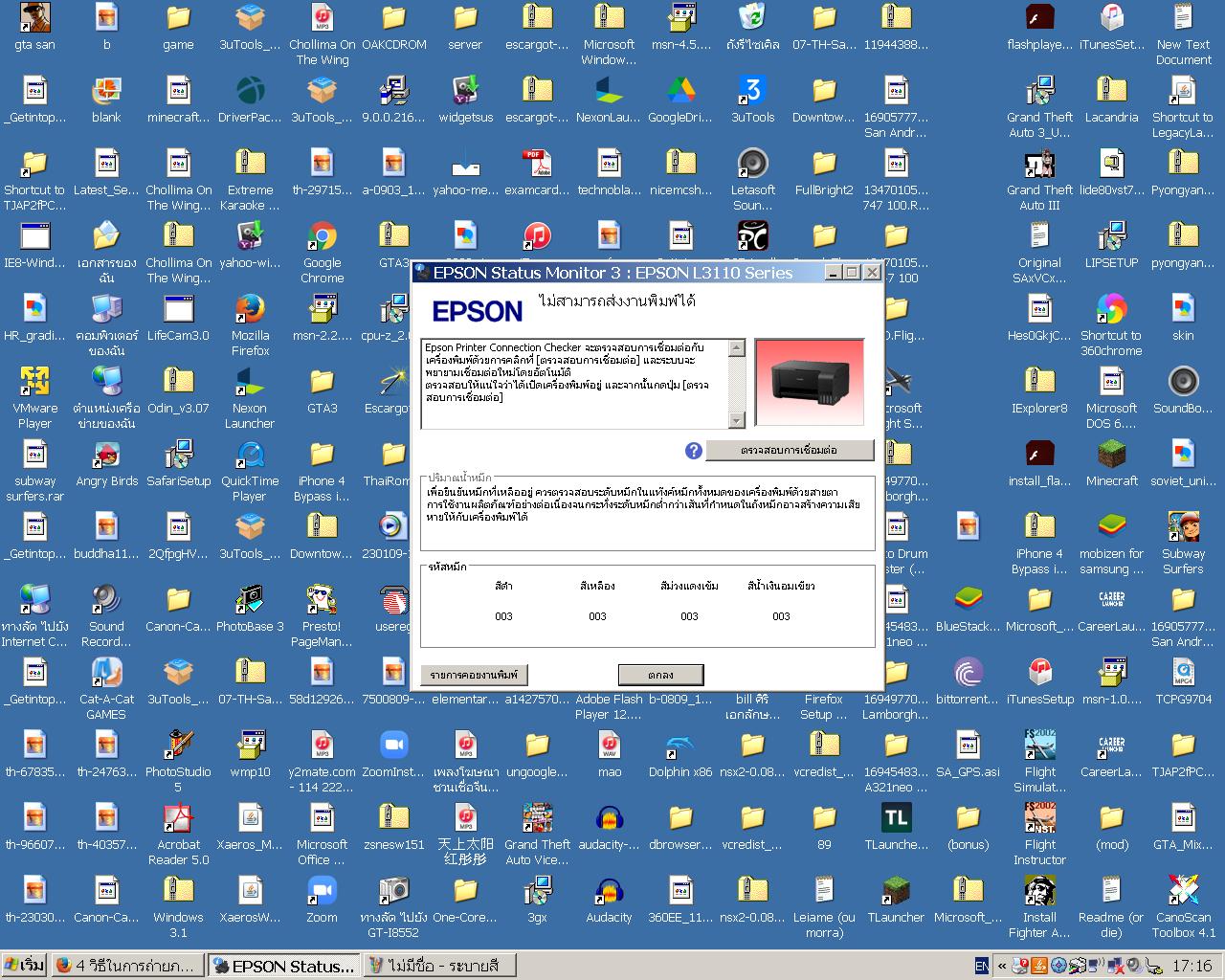Open the gta san desktop icon
The height and width of the screenshot is (980, 1225).
tap(34, 27)
